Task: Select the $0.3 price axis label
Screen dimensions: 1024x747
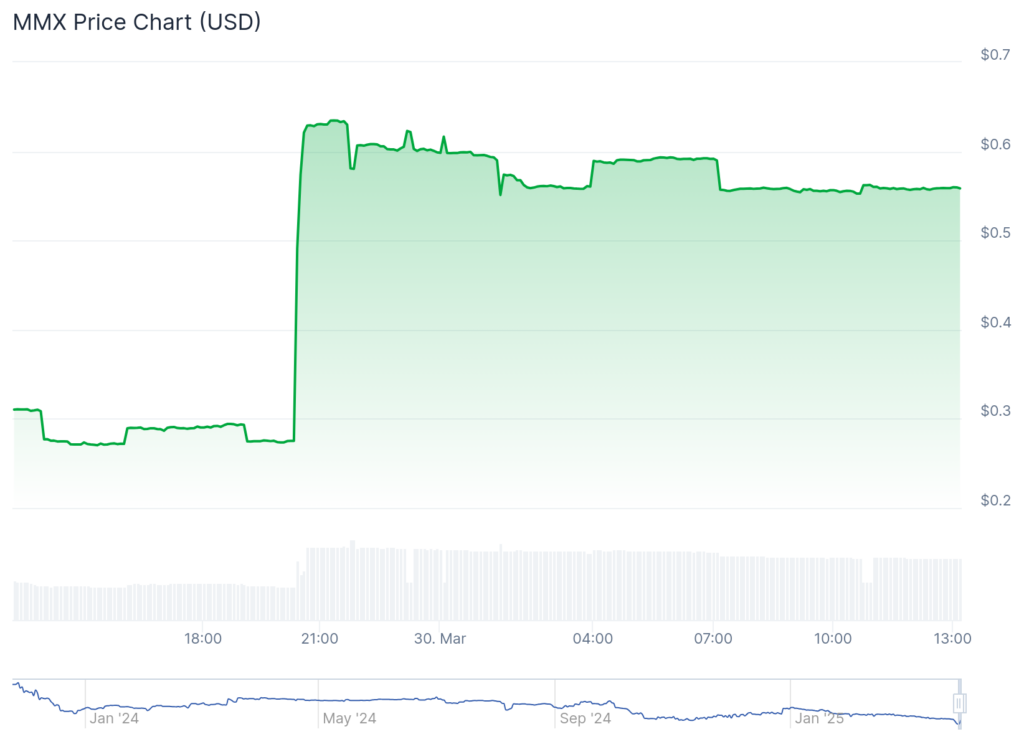Action: click(x=994, y=411)
